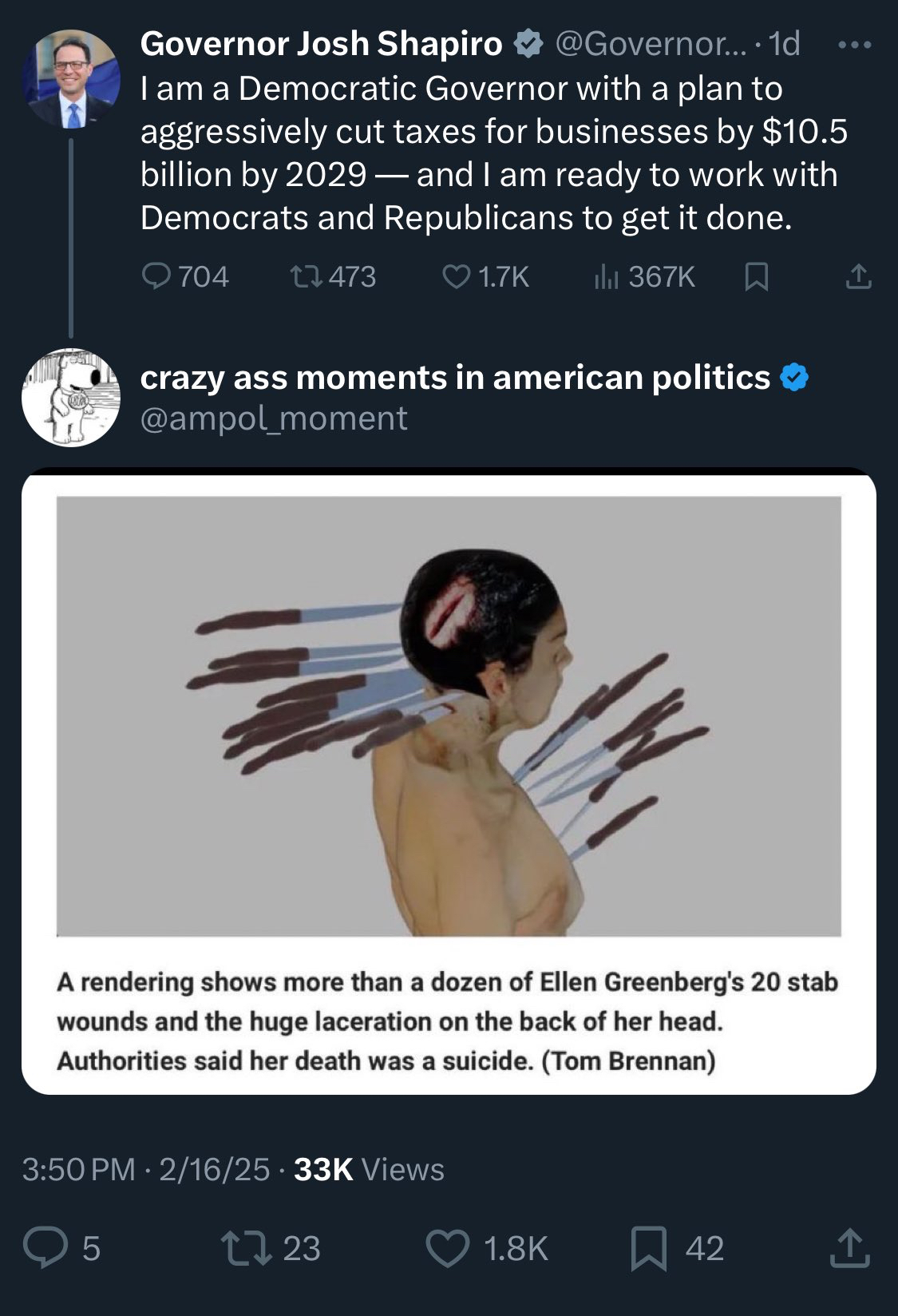Click the 3:50 PM 2/16/25 timestamp
The height and width of the screenshot is (1316, 898).
point(146,1170)
